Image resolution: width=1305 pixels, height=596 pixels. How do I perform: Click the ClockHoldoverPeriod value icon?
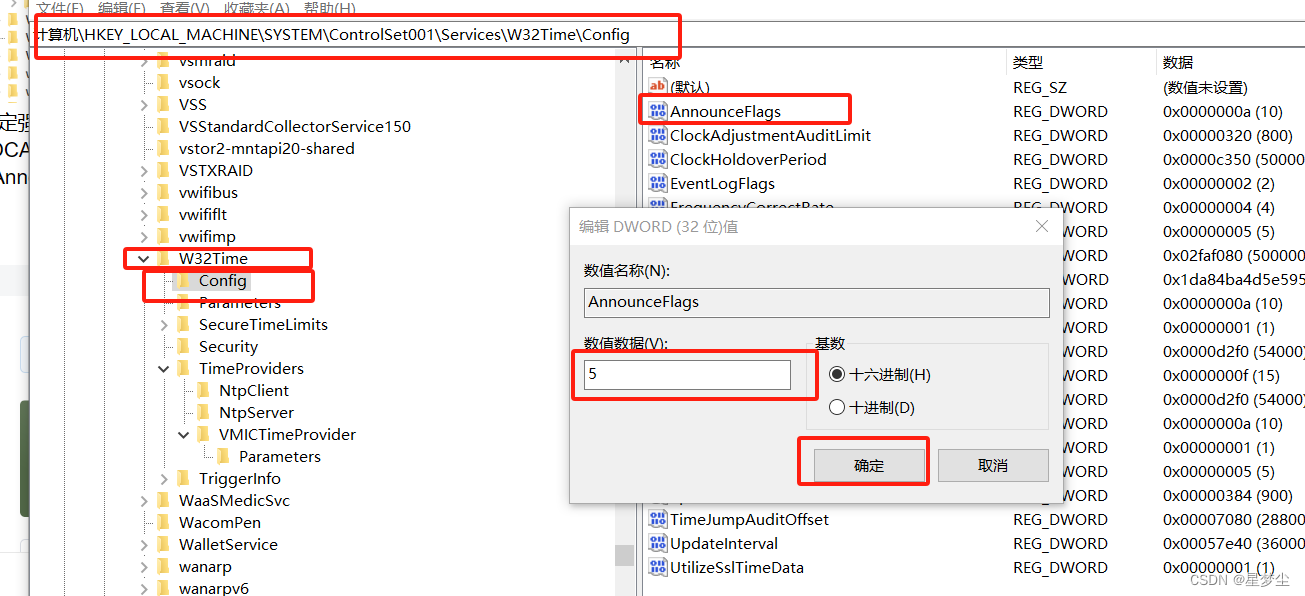click(x=657, y=159)
